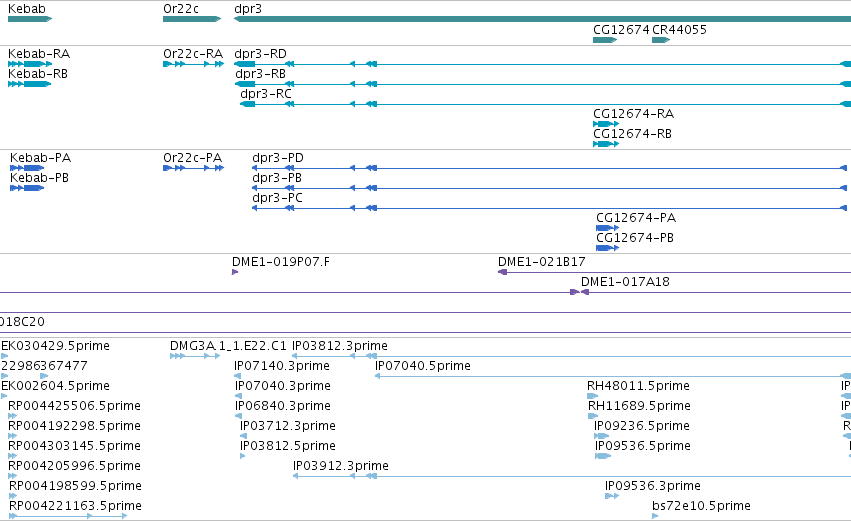Viewport: 851px width, 521px height.
Task: Click the Or22c-PA protein label
Action: [192, 158]
